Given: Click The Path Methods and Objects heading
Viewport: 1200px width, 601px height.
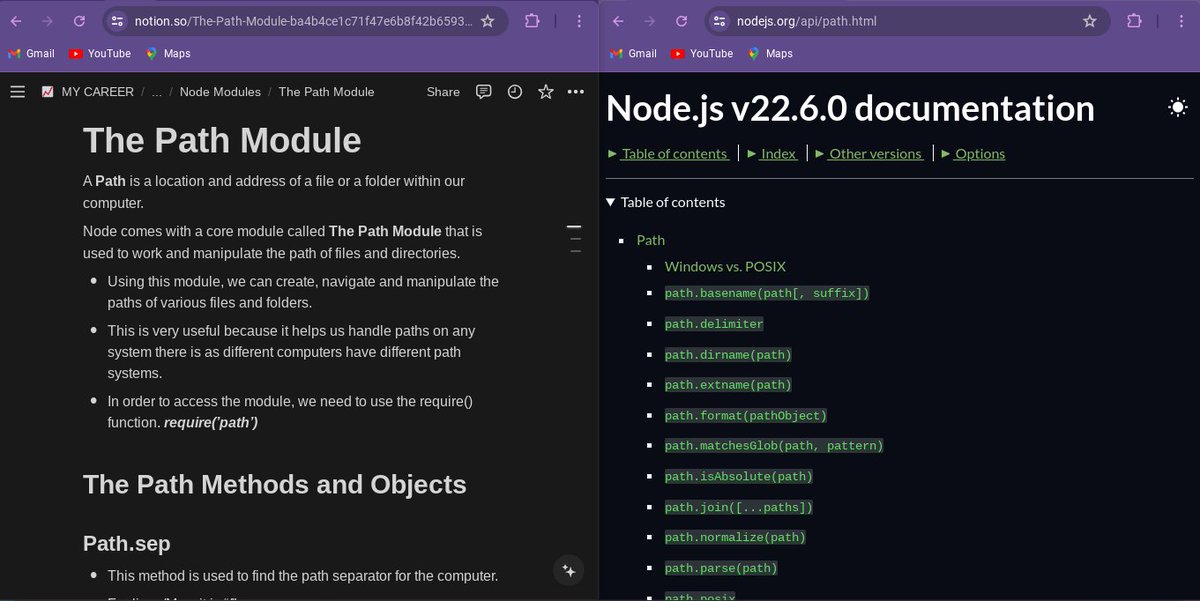Looking at the screenshot, I should [275, 485].
